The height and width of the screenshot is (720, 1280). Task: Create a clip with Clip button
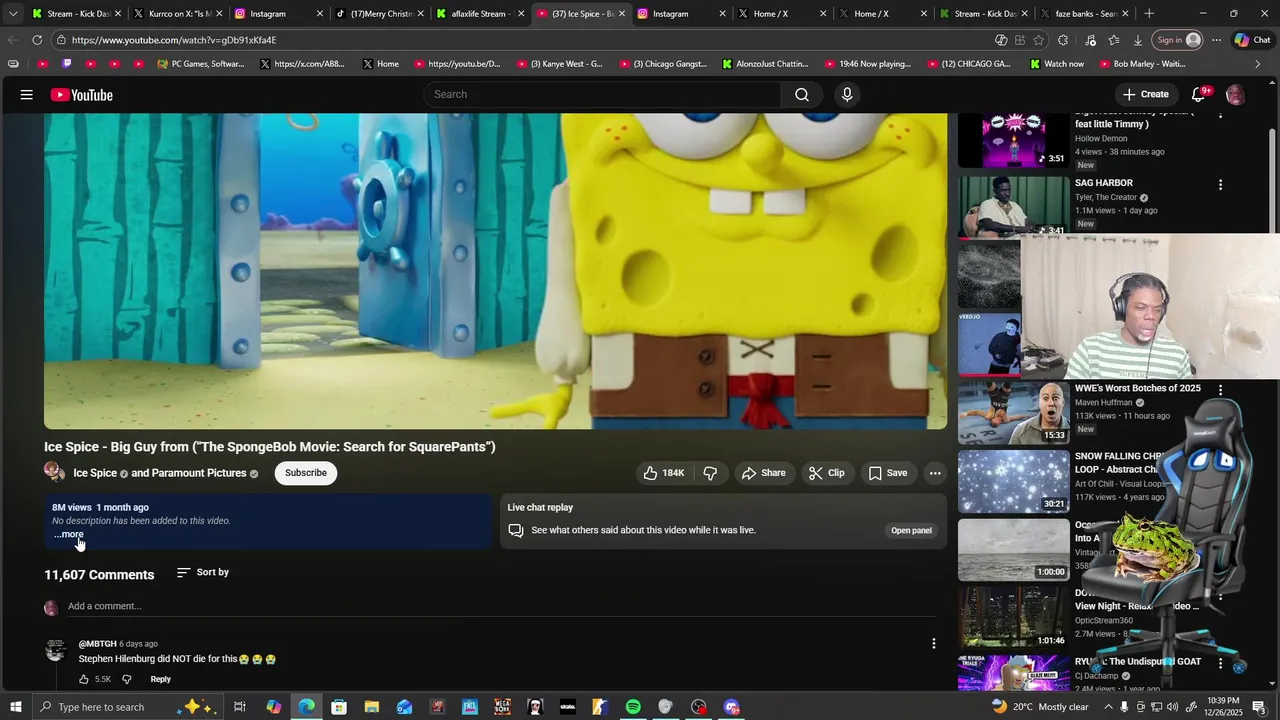tap(826, 473)
